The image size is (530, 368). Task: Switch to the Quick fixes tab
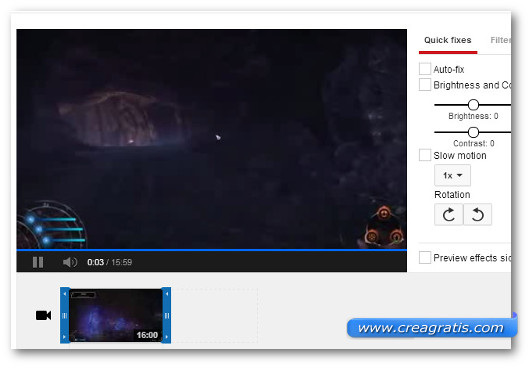click(x=448, y=40)
